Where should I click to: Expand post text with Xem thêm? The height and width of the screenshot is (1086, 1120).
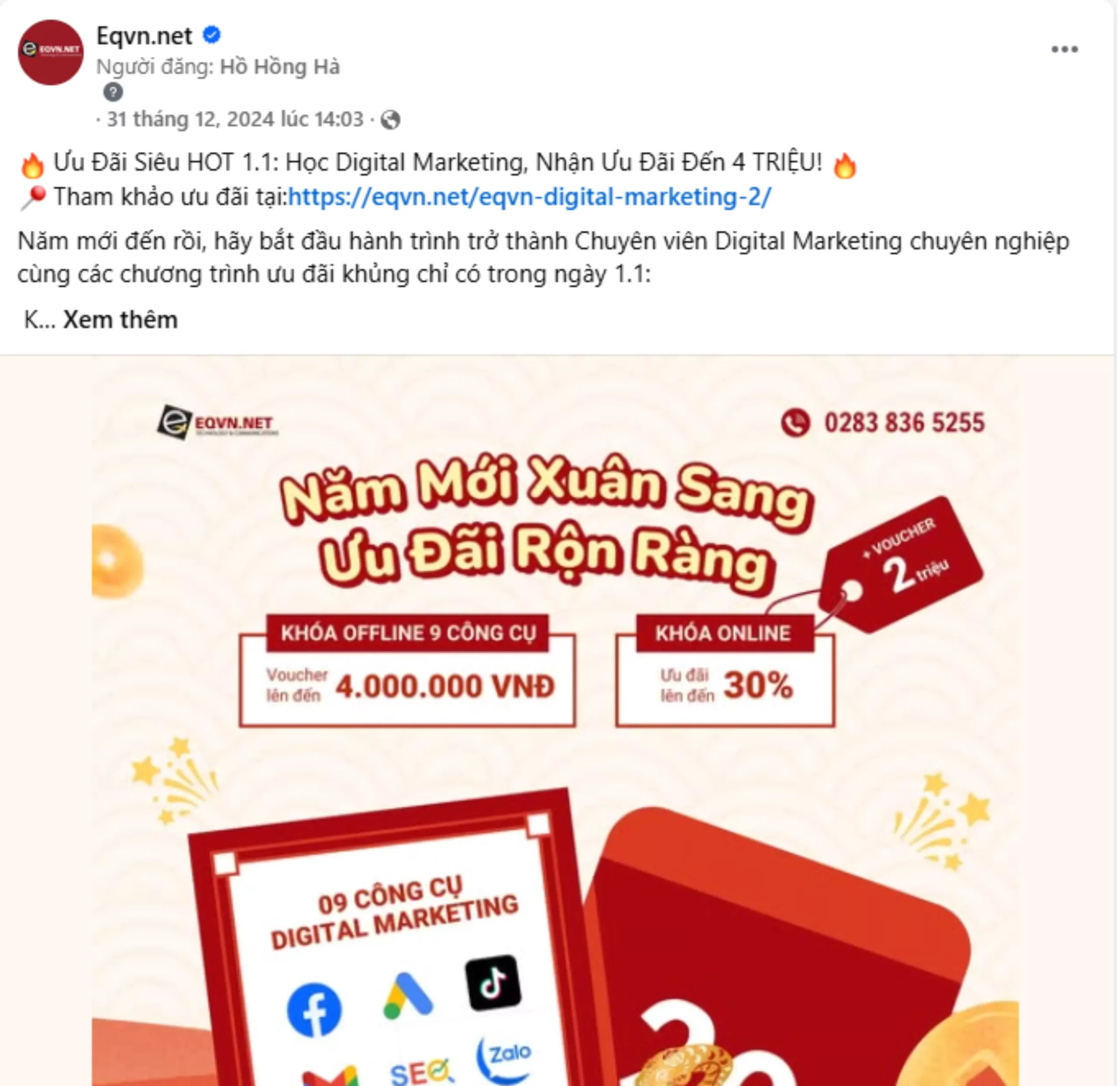click(x=120, y=319)
